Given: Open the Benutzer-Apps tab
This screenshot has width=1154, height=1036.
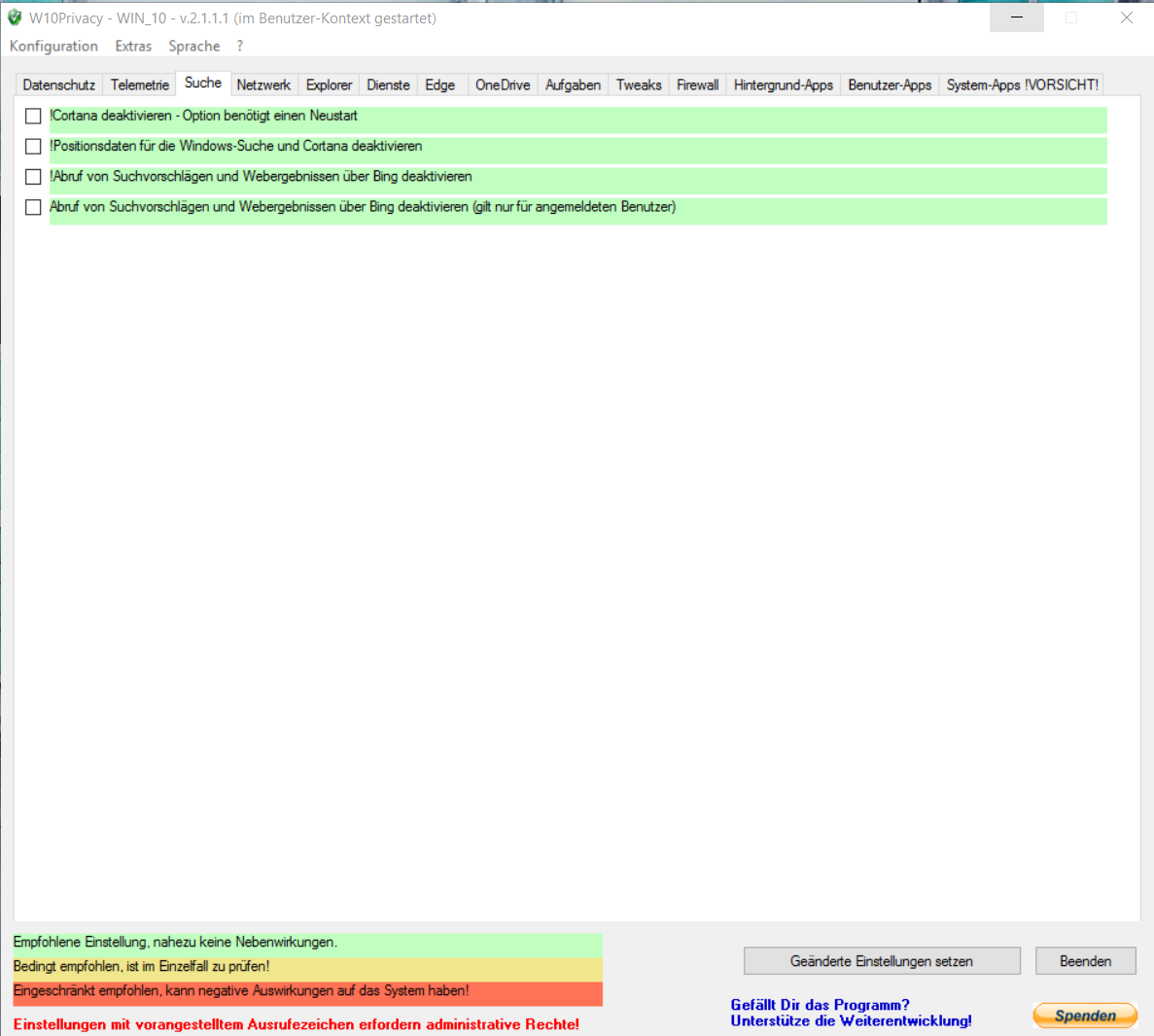Looking at the screenshot, I should [890, 85].
